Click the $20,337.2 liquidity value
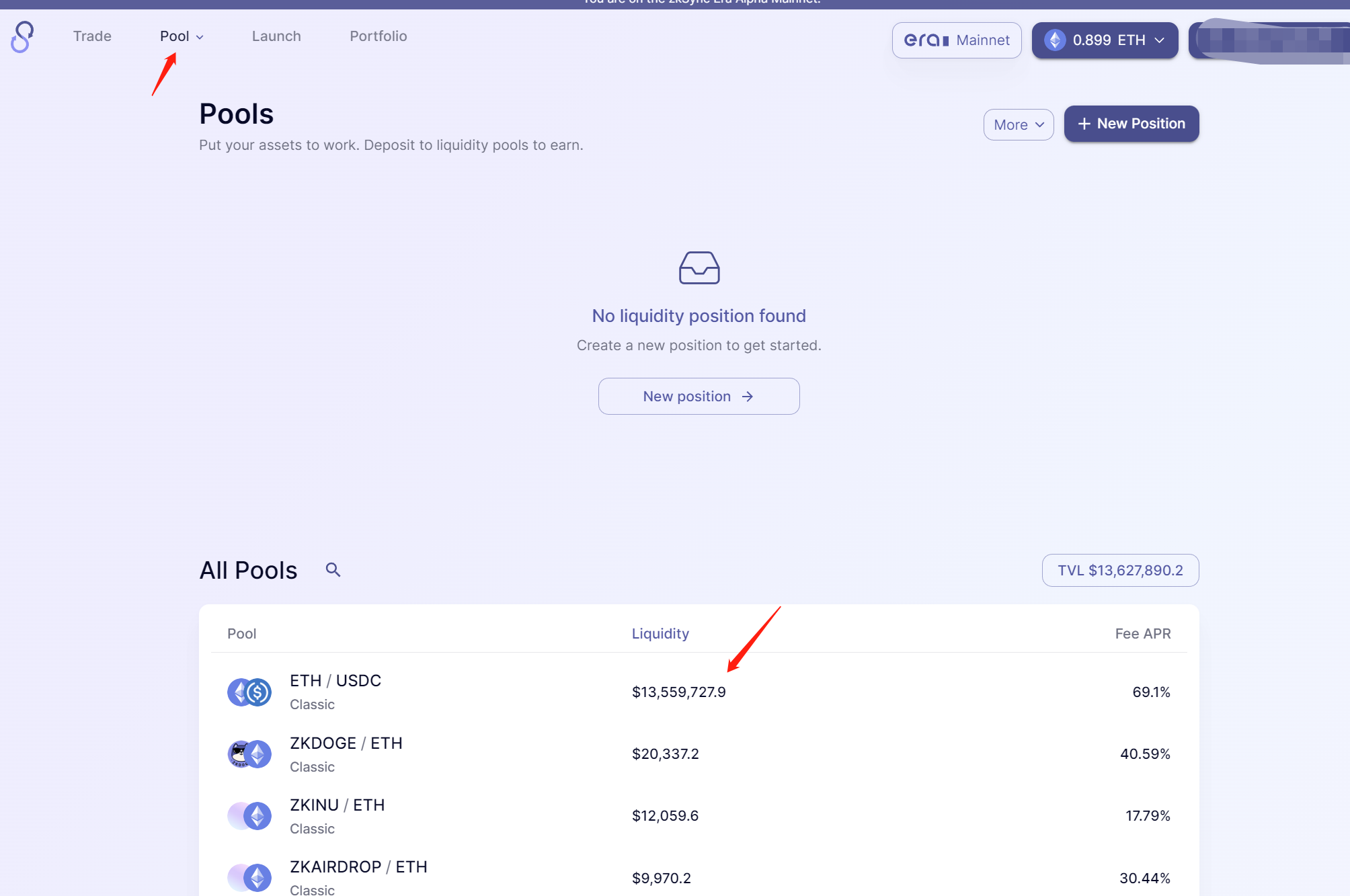 [666, 754]
